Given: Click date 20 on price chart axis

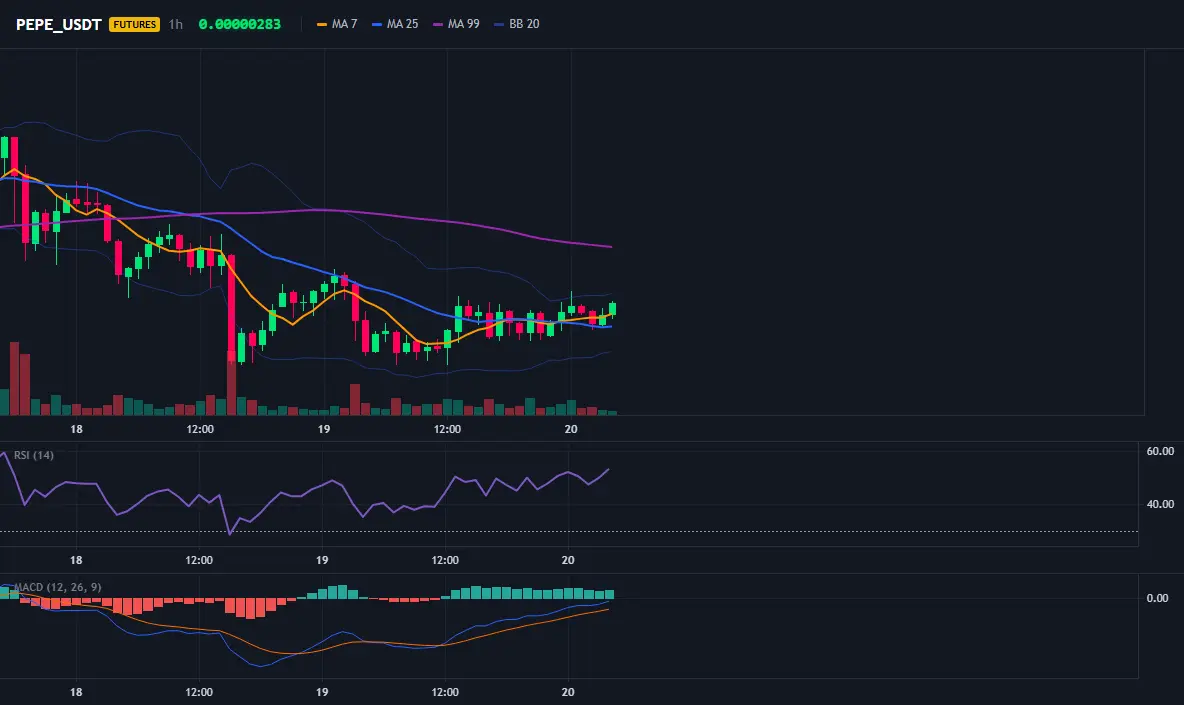Looking at the screenshot, I should [571, 429].
